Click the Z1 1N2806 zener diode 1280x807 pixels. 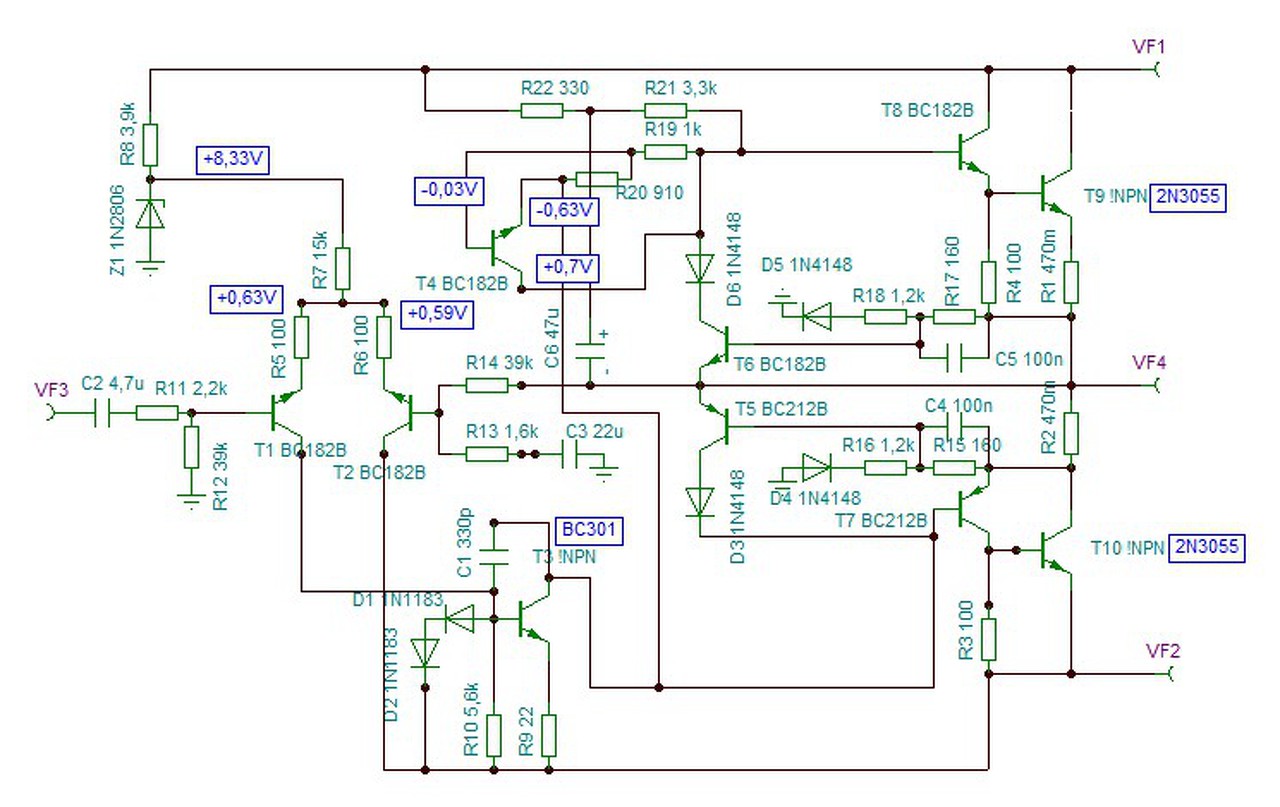coord(150,213)
